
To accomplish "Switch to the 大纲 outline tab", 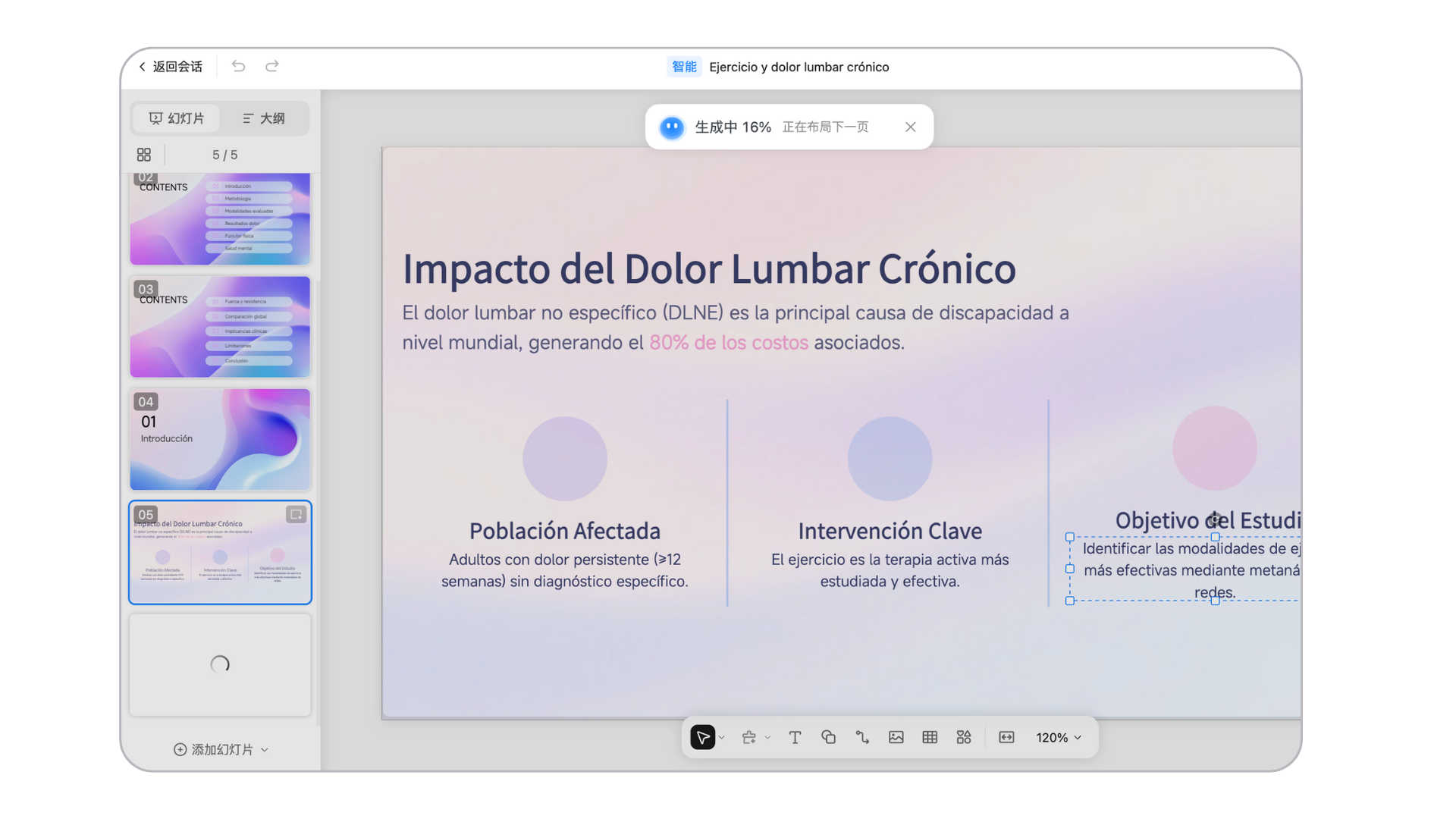I will click(x=263, y=118).
